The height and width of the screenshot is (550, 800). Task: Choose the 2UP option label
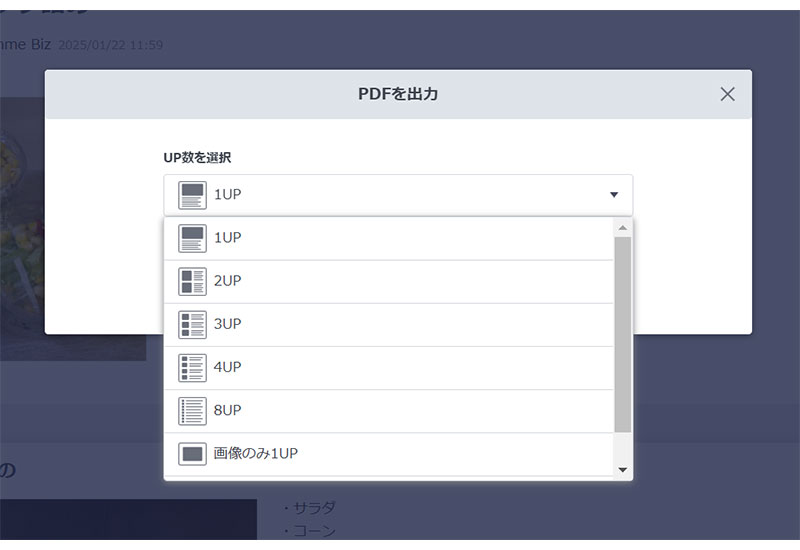tap(228, 281)
